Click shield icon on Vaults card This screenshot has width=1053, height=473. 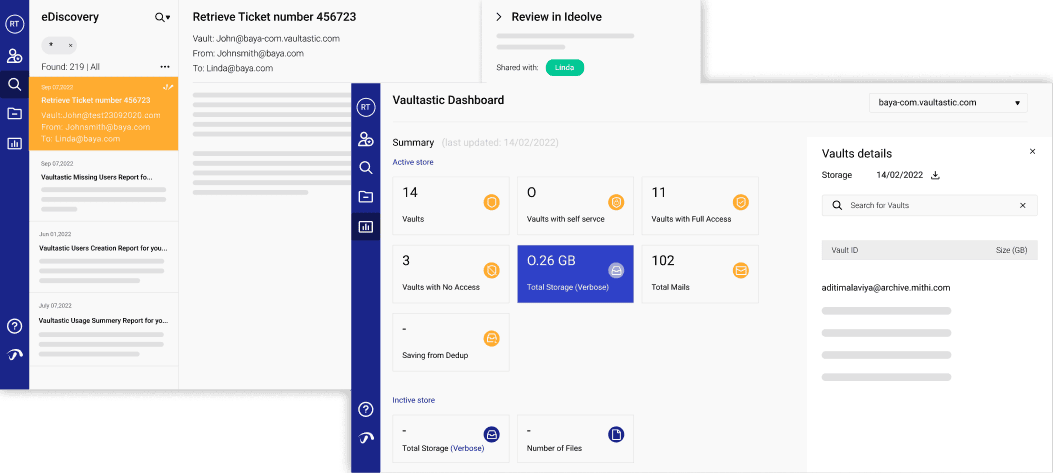pyautogui.click(x=492, y=202)
